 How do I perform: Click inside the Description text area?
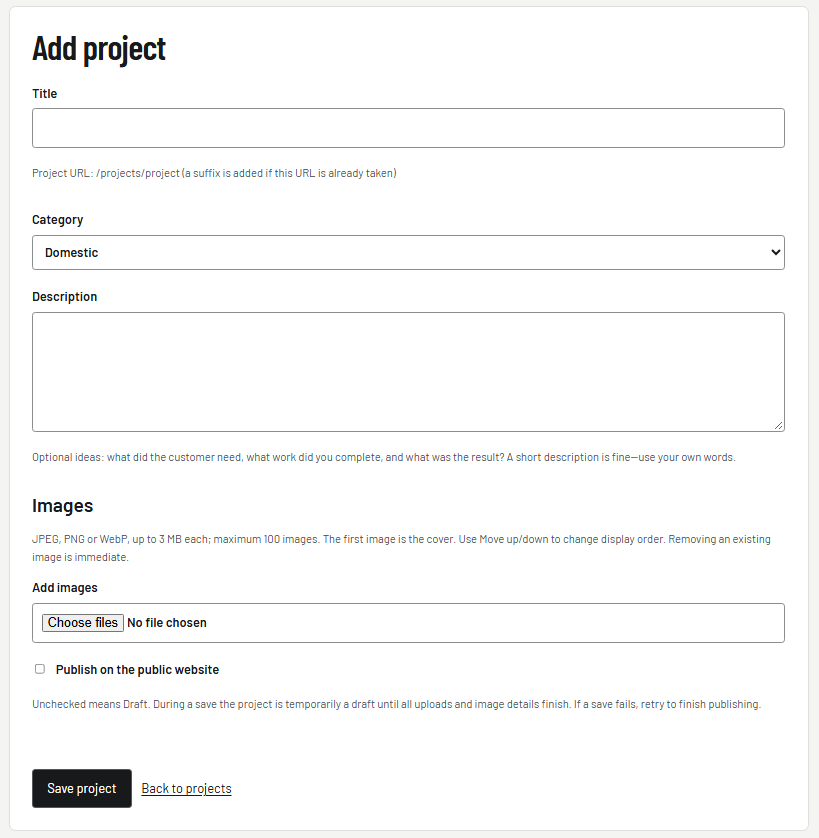tap(408, 371)
